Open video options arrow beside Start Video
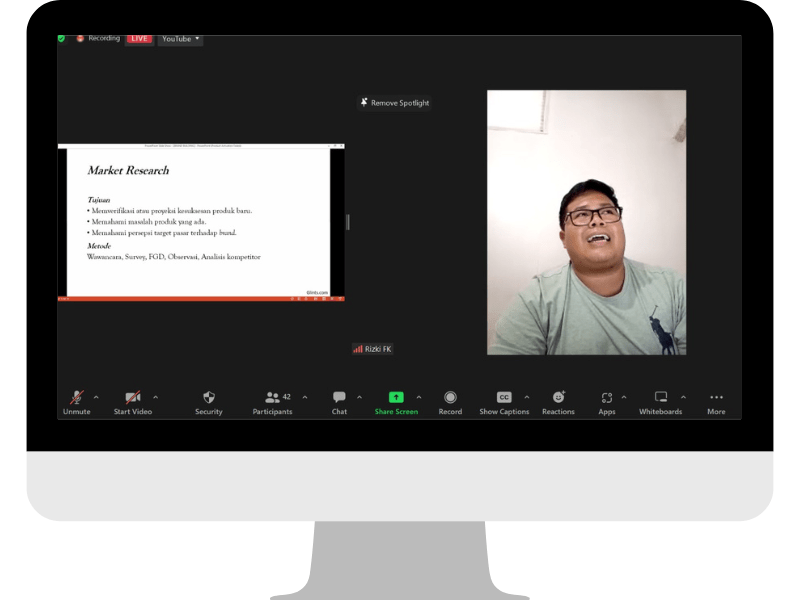This screenshot has height=600, width=800. point(156,397)
